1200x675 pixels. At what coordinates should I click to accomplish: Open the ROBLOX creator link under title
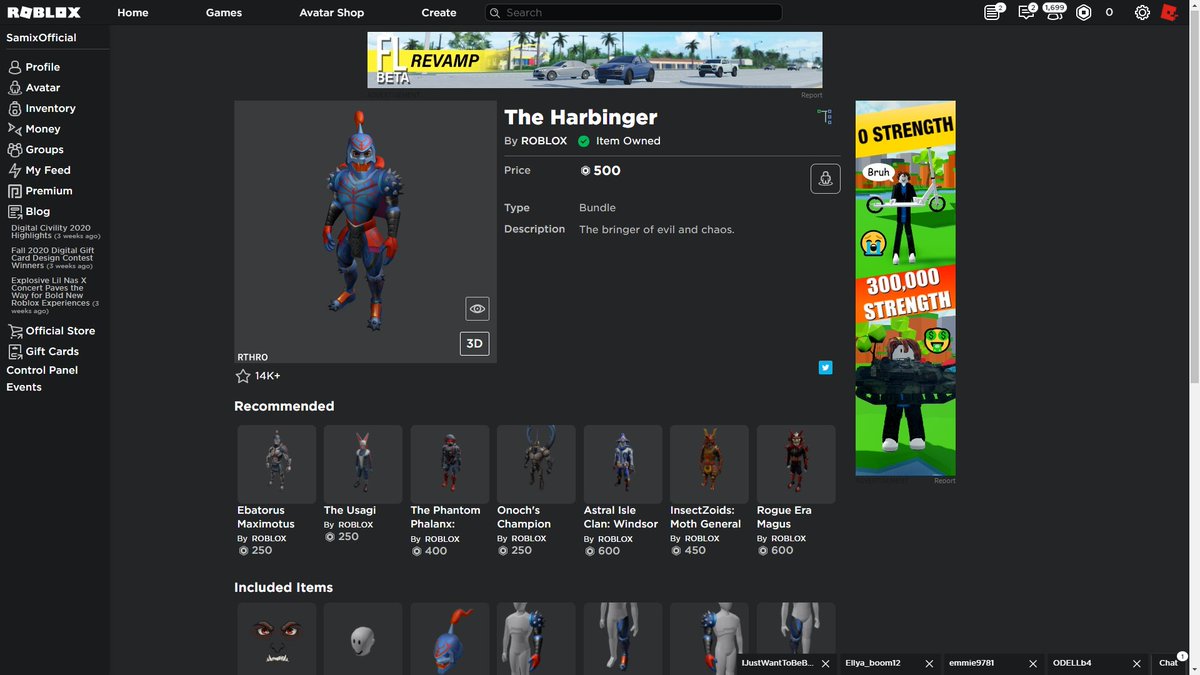[x=544, y=141]
